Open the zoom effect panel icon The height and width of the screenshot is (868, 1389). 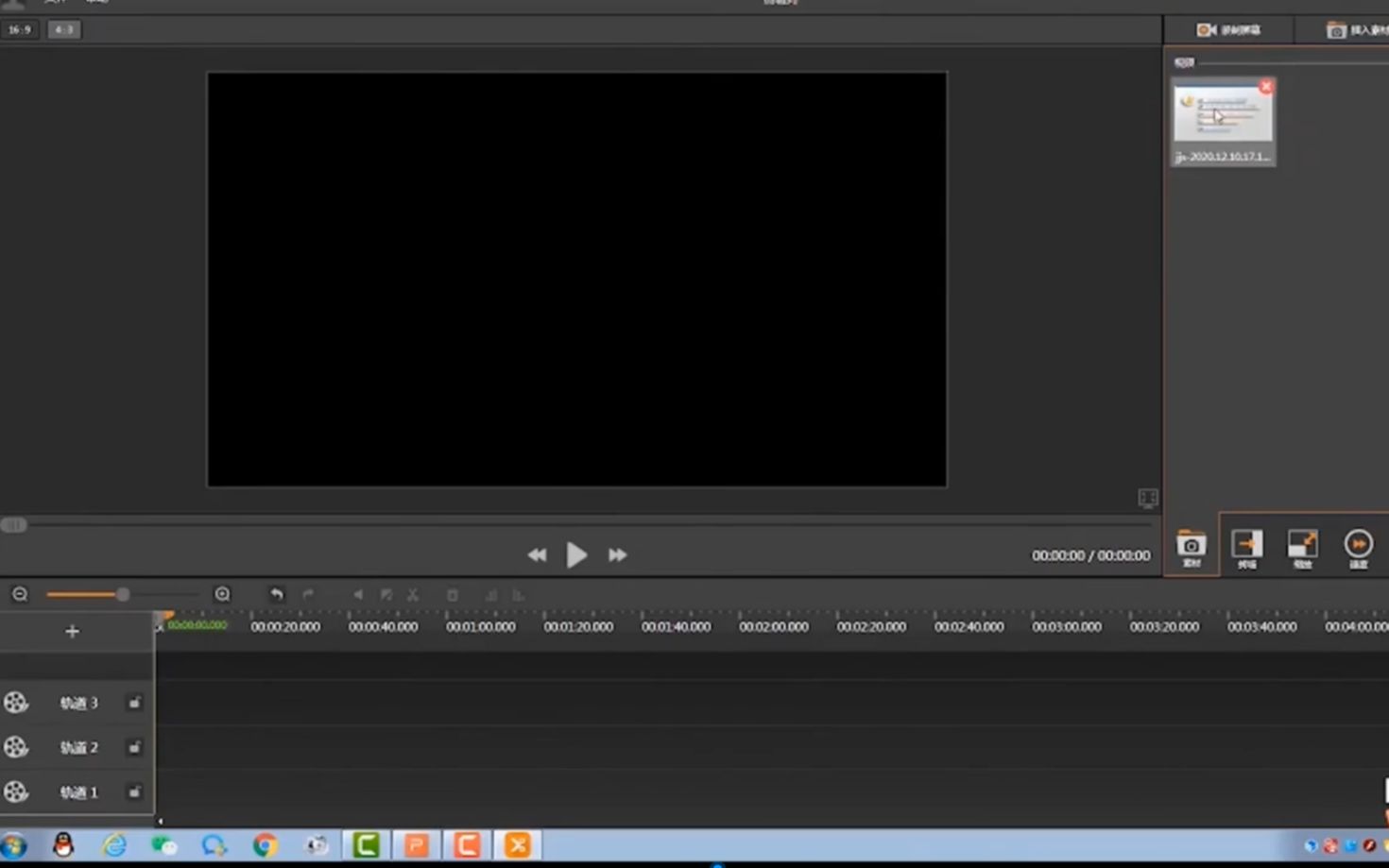(1303, 548)
